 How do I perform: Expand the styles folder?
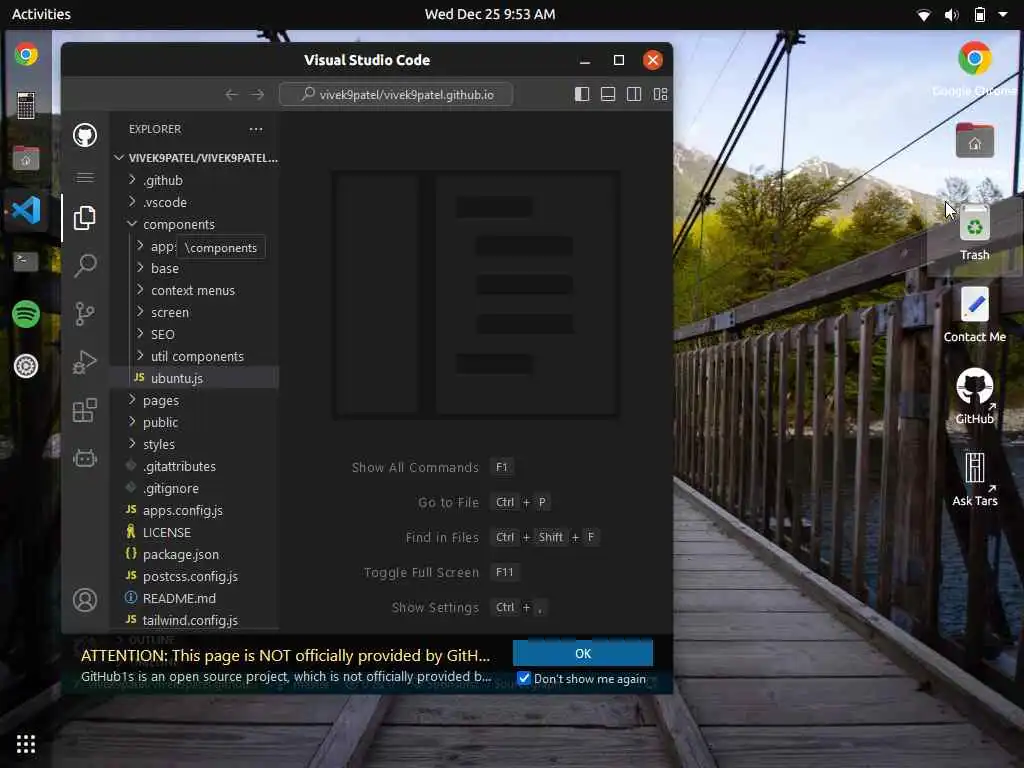click(x=196, y=444)
